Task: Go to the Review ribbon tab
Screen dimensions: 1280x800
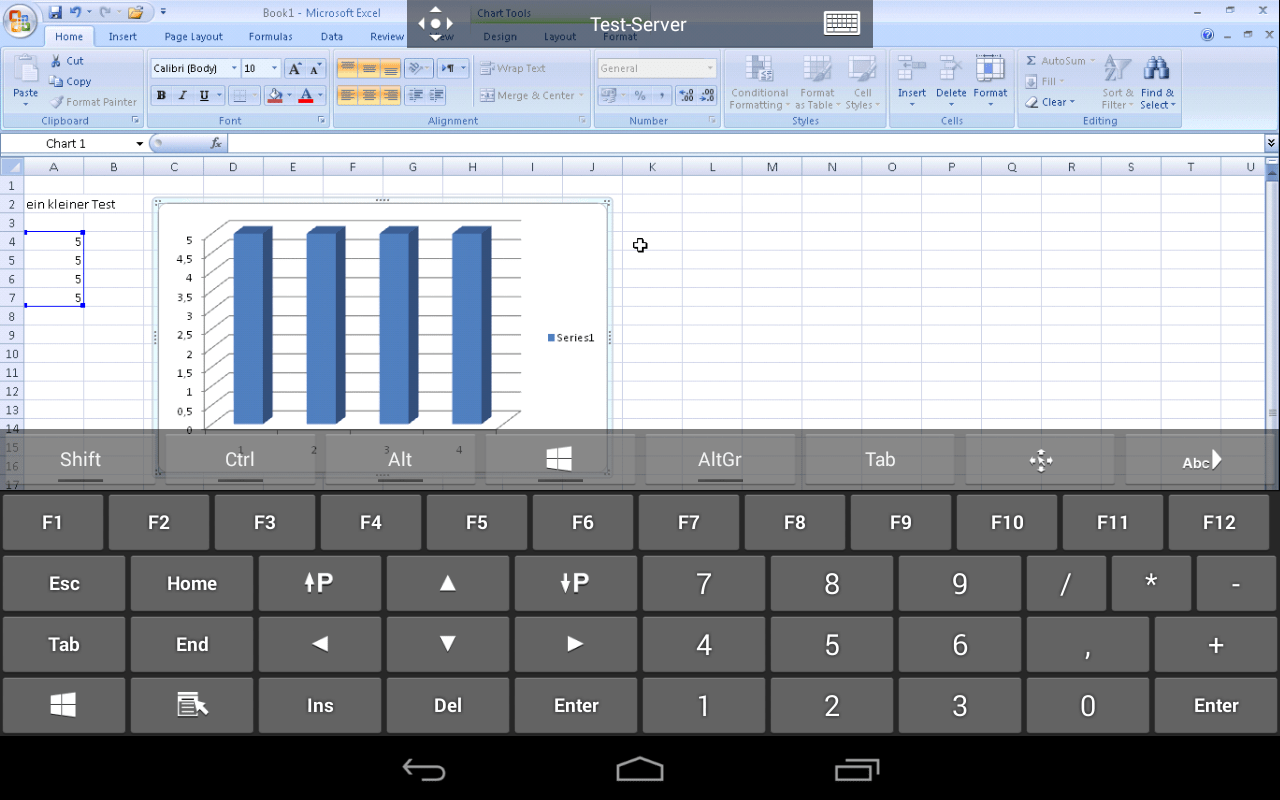Action: tap(387, 37)
